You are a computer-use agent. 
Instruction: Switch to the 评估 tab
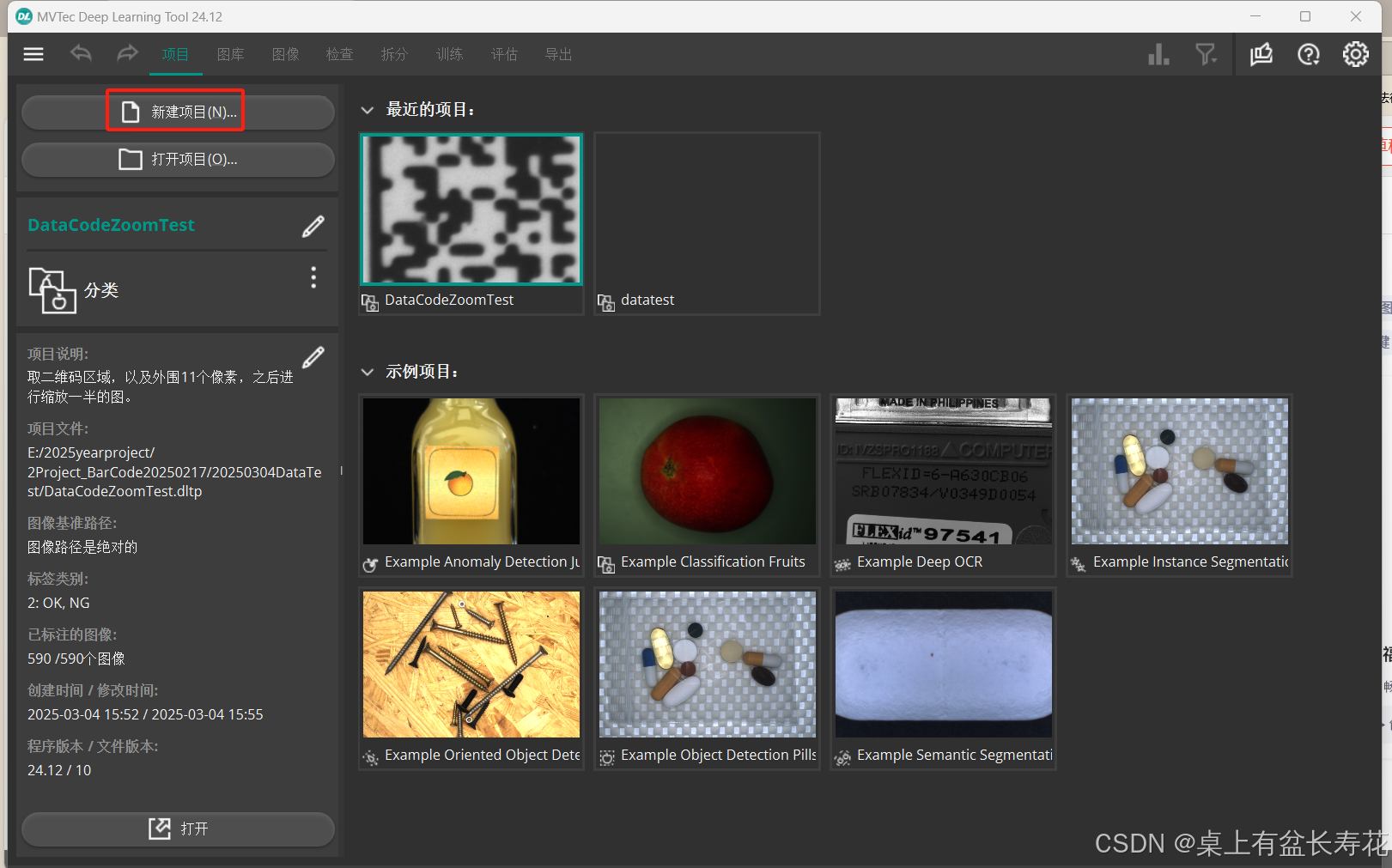pos(504,54)
